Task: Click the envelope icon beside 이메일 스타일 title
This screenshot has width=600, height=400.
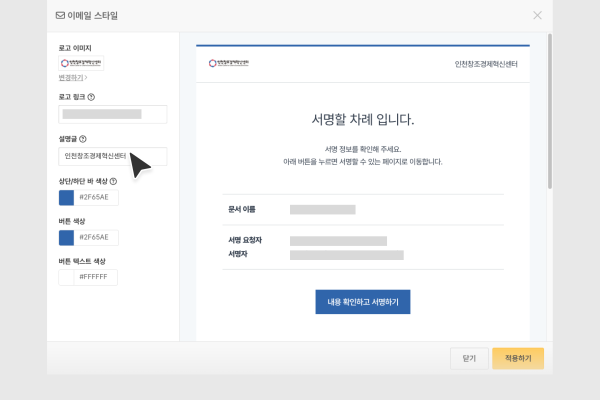Action: click(x=60, y=15)
